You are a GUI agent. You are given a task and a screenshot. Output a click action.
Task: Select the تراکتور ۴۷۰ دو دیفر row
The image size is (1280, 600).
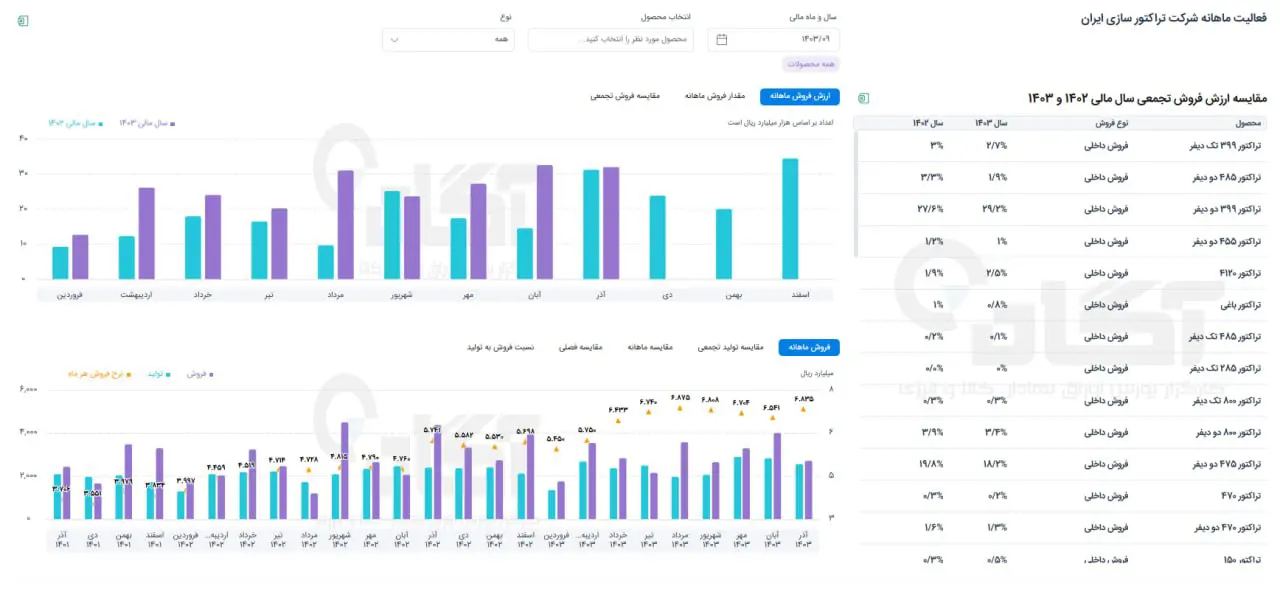coord(1061,527)
